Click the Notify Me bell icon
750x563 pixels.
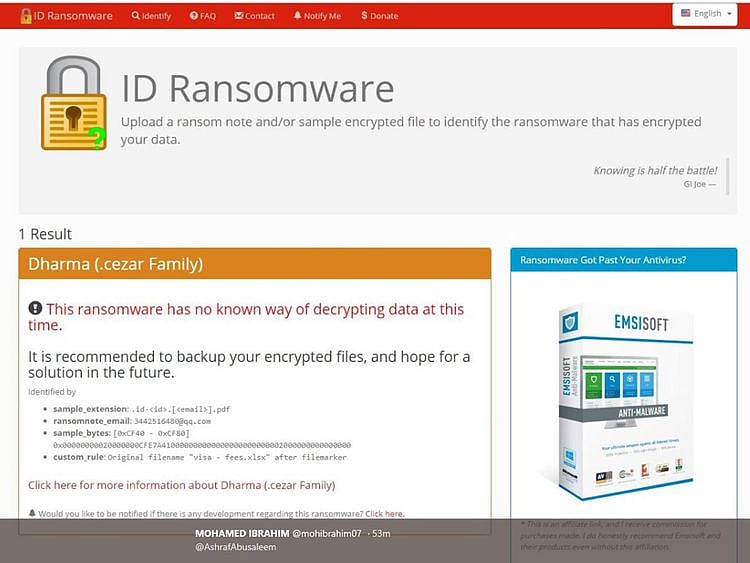[298, 16]
